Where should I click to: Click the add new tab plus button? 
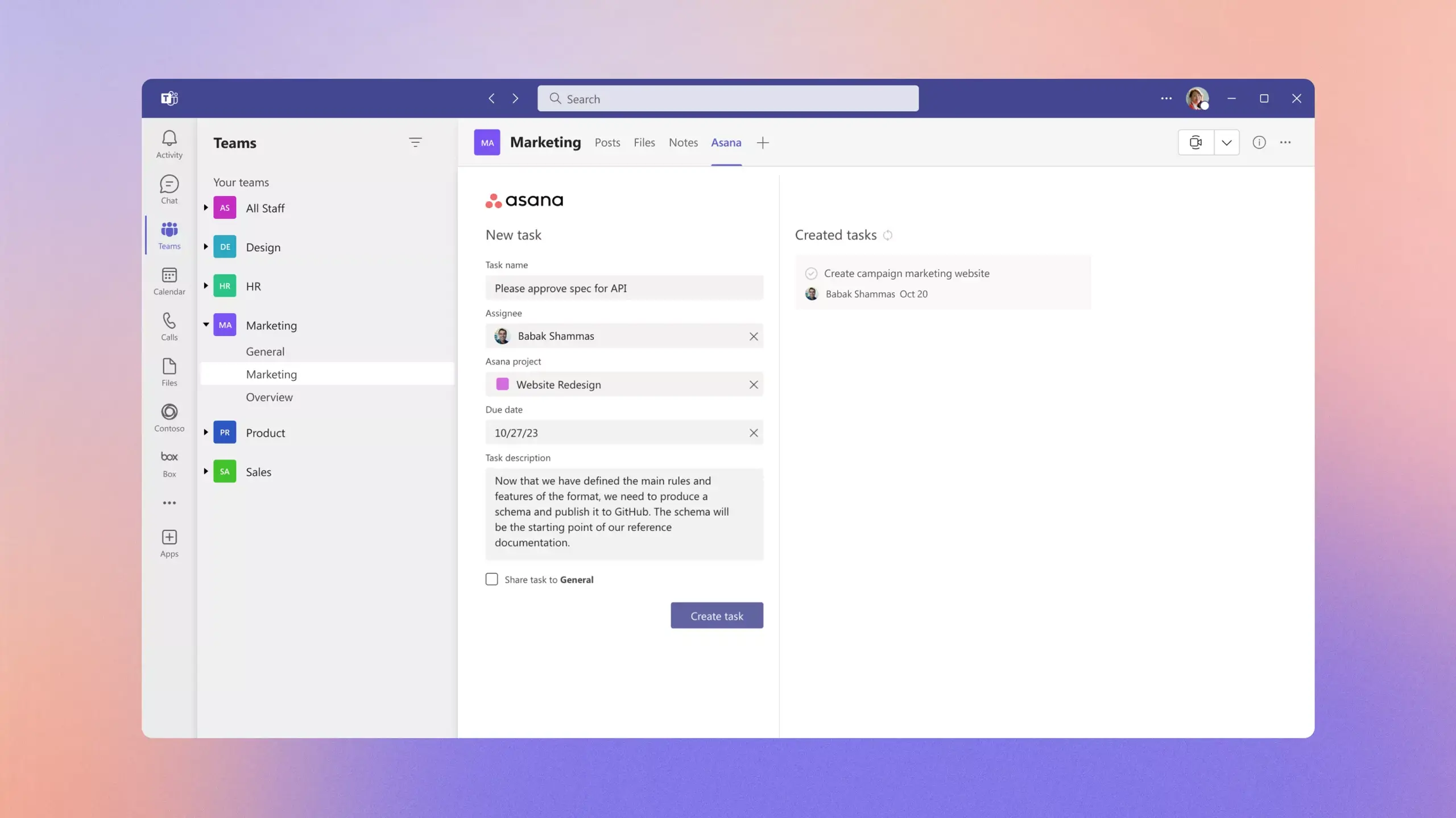[763, 142]
